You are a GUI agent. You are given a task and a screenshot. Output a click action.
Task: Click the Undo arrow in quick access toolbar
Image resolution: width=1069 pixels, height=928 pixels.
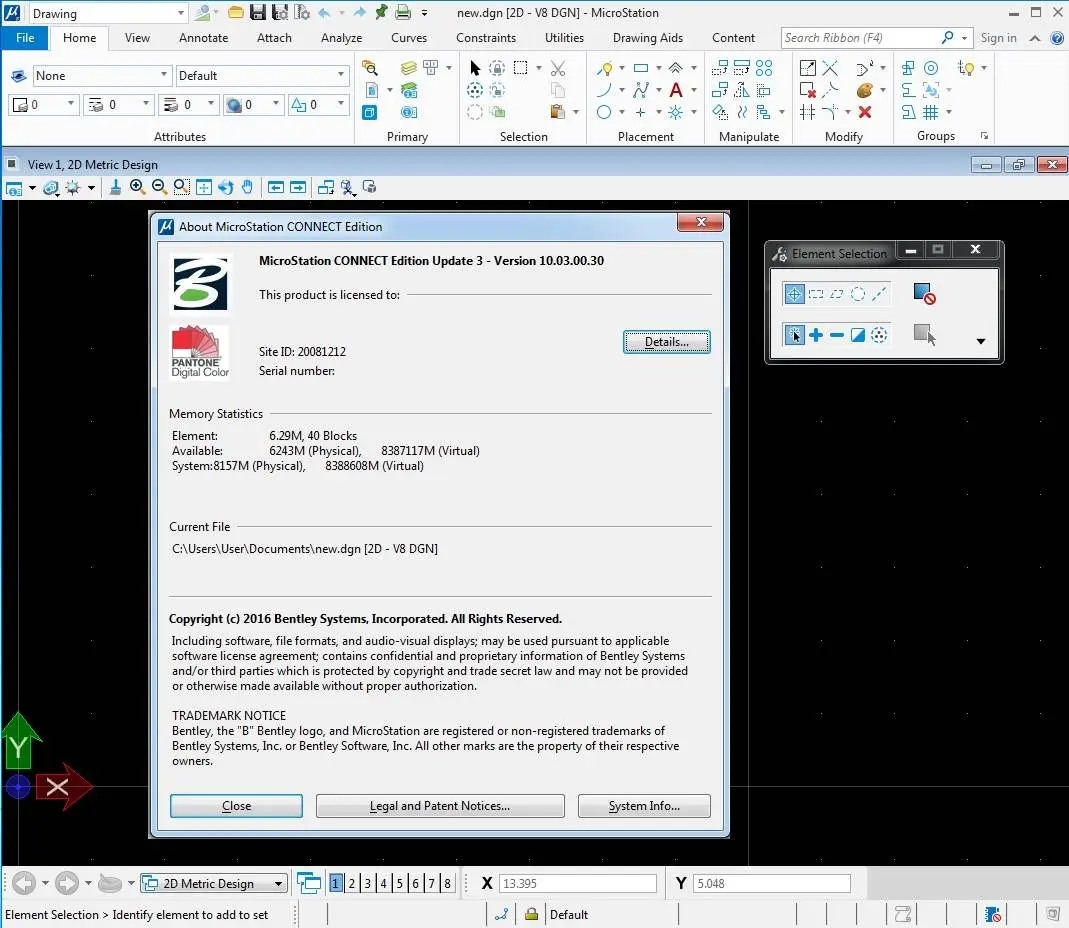[x=325, y=12]
